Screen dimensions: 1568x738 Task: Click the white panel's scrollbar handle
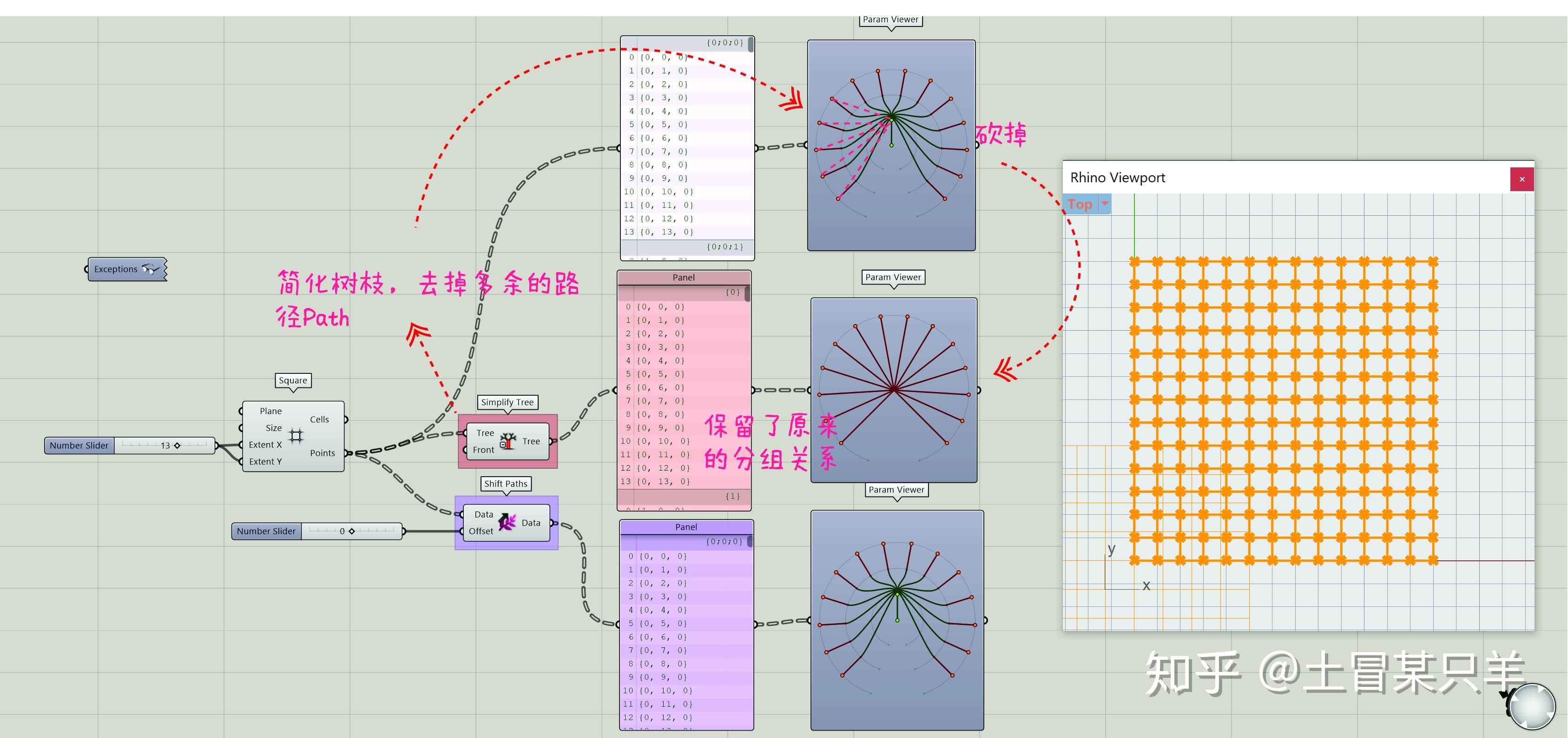pos(751,45)
